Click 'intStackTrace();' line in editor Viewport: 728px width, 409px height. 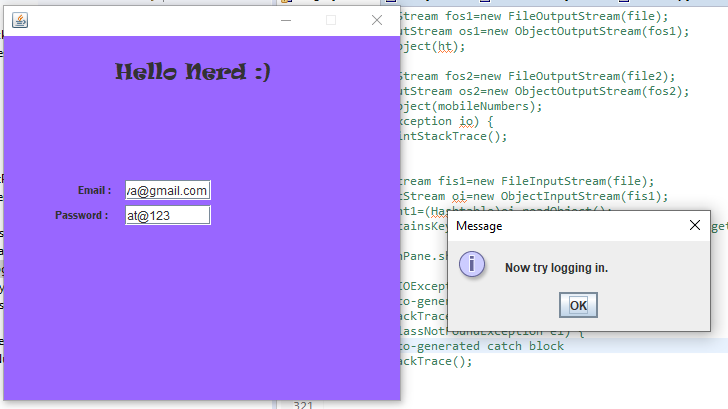pyautogui.click(x=454, y=136)
